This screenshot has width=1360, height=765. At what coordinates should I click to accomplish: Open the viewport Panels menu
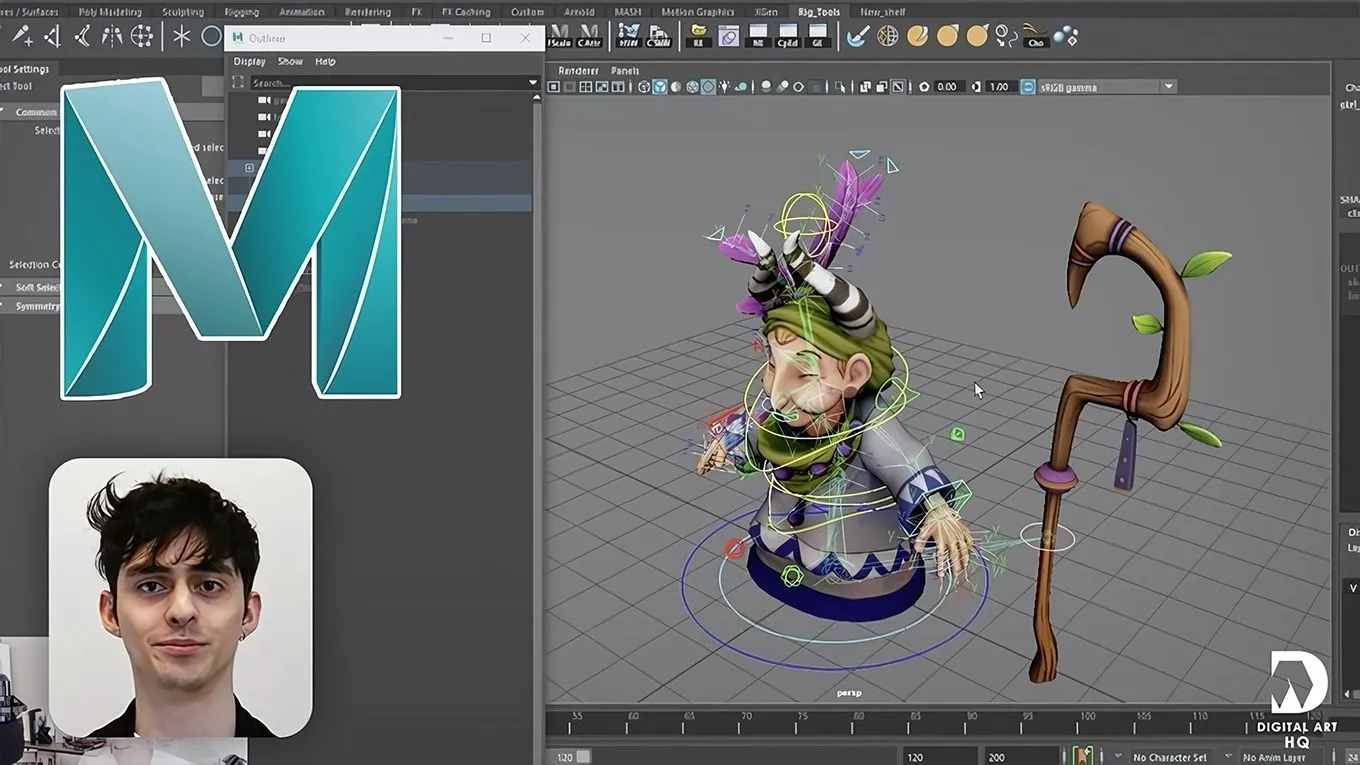pyautogui.click(x=625, y=70)
